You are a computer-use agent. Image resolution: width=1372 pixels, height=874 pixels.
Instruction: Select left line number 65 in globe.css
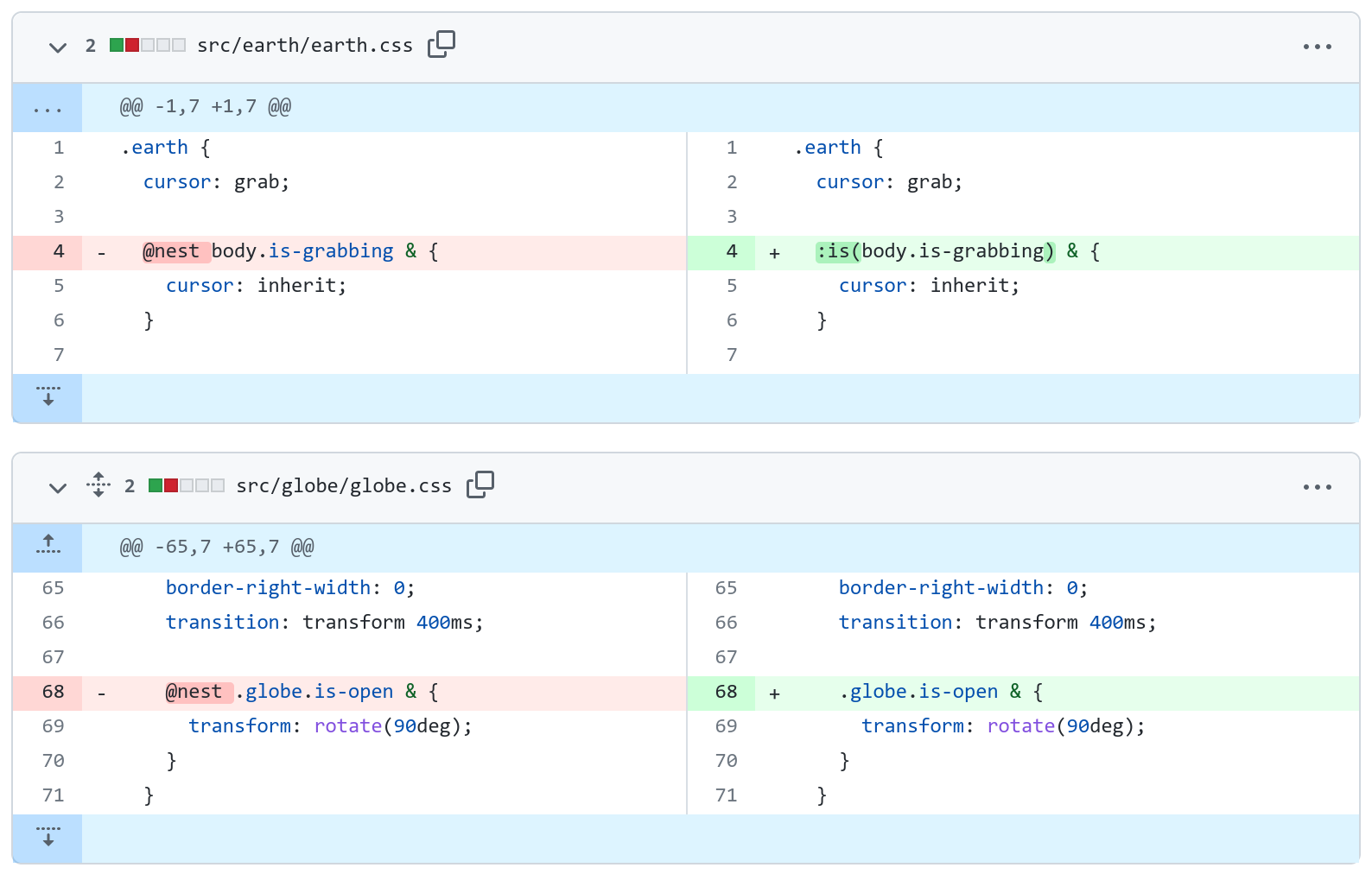coord(48,589)
